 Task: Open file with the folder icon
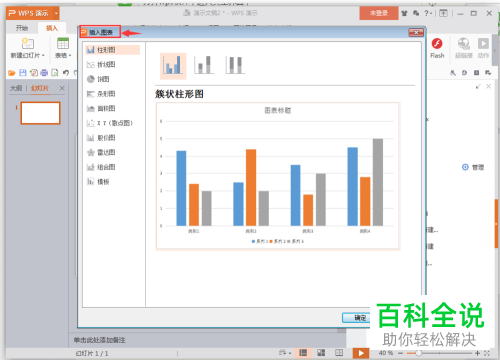tap(12, 73)
